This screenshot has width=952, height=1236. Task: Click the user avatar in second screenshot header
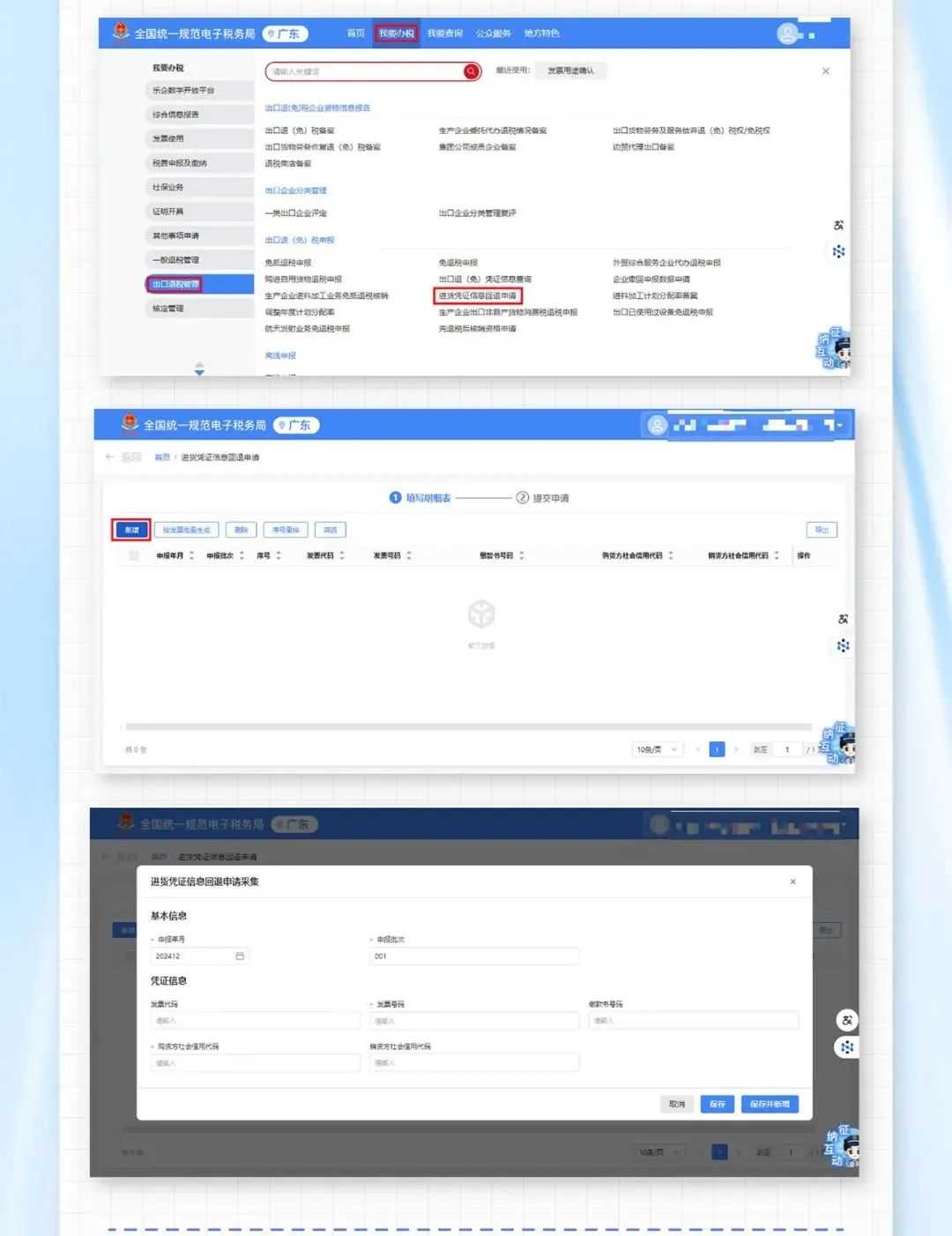click(x=658, y=425)
